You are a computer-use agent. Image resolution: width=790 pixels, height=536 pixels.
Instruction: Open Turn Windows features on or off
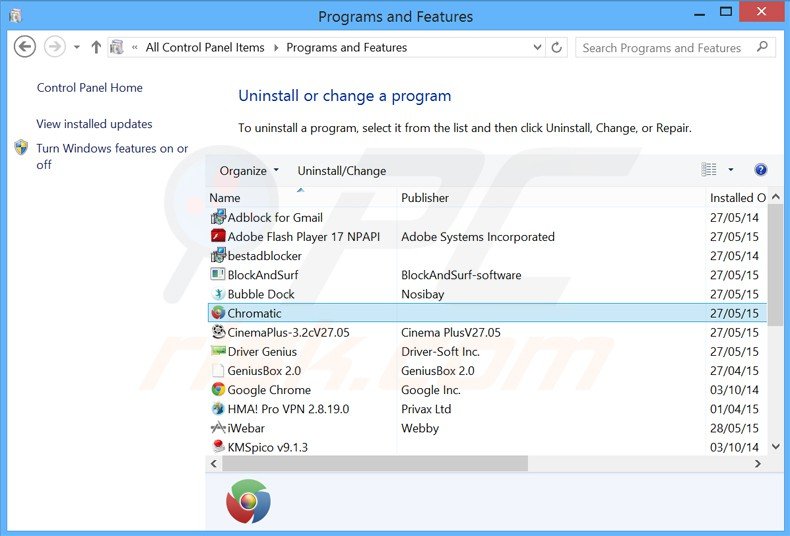112,156
